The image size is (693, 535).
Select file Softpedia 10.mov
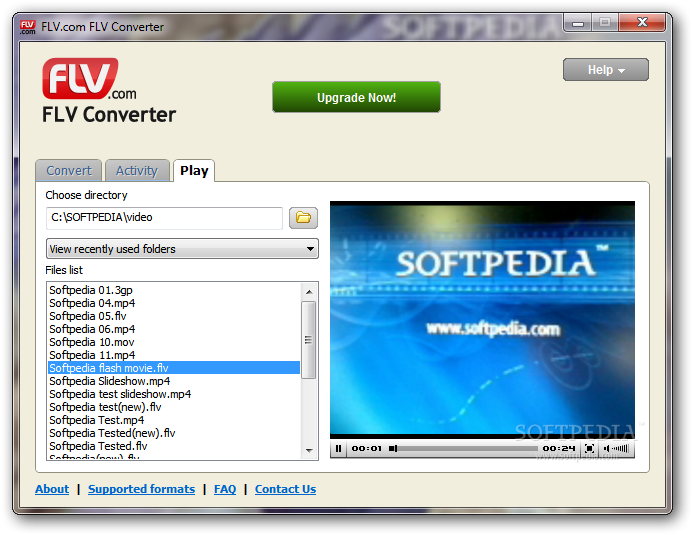[x=174, y=342]
